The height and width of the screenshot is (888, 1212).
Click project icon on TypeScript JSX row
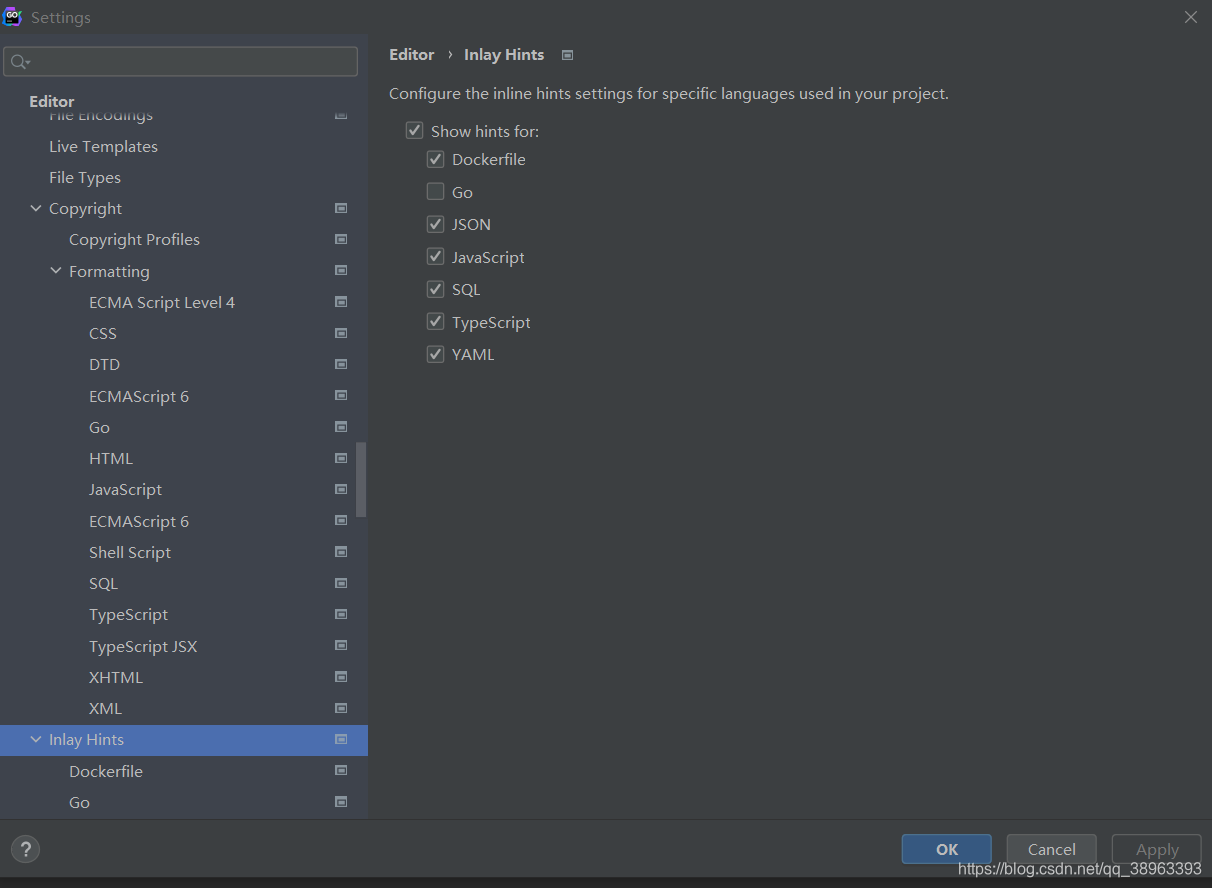coord(341,646)
